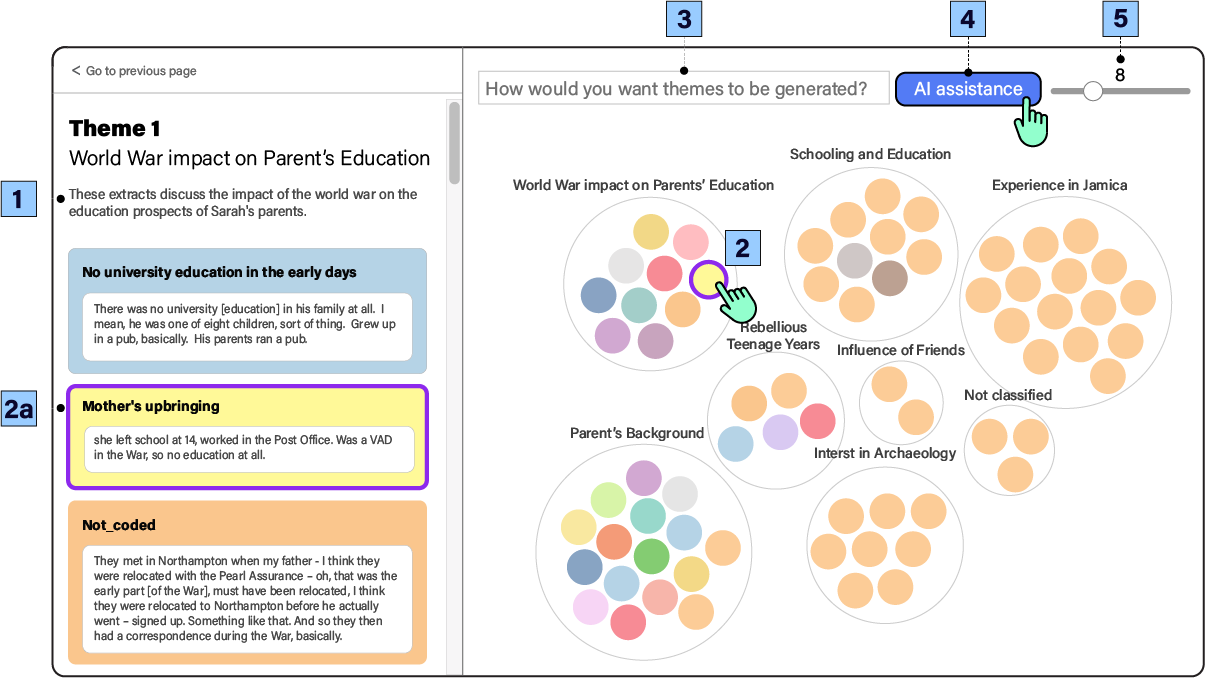Select the red bubble in Rebellious Teenage Years

[817, 421]
